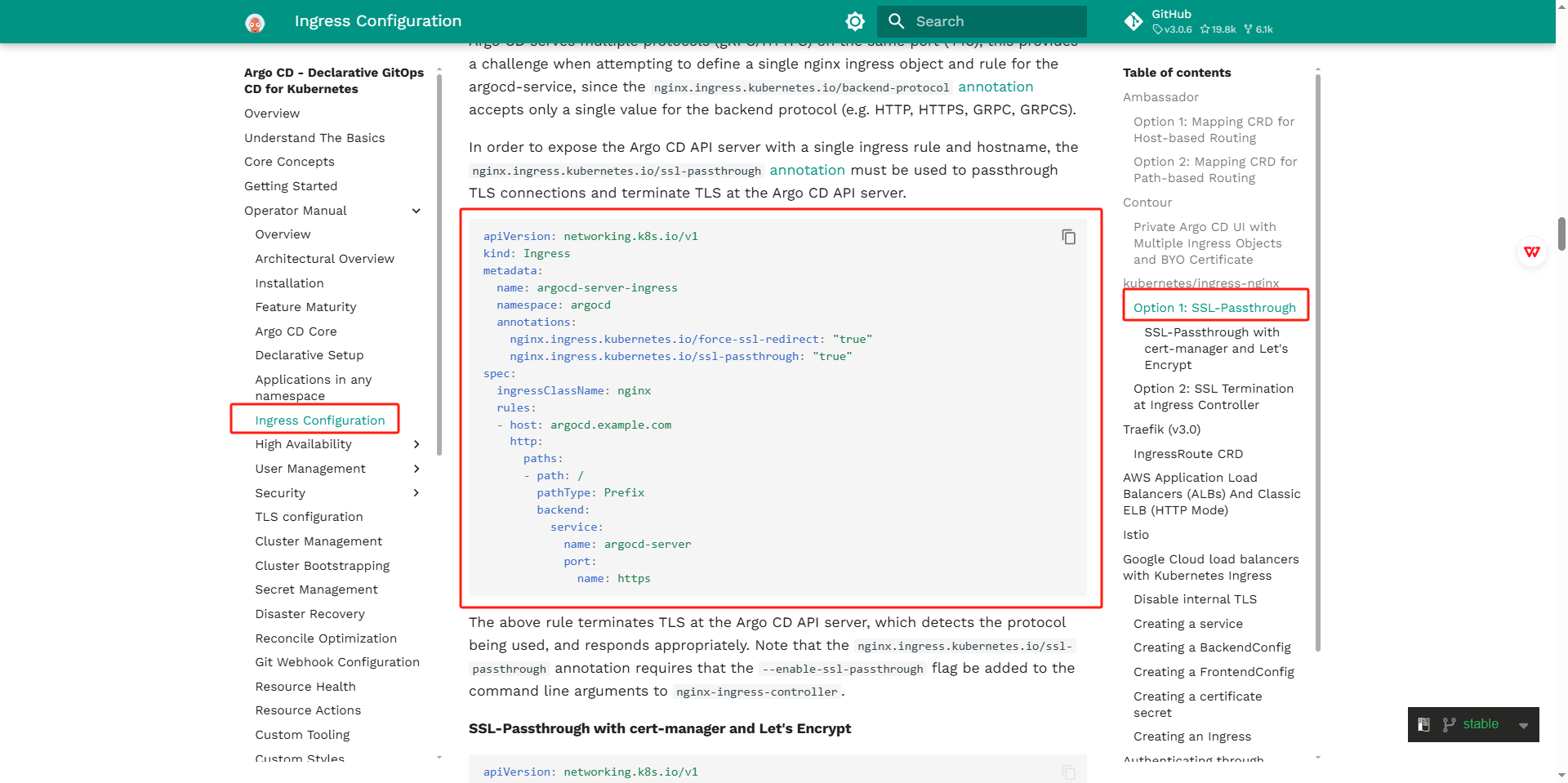
Task: Open Installation page in sidebar
Action: [x=289, y=283]
